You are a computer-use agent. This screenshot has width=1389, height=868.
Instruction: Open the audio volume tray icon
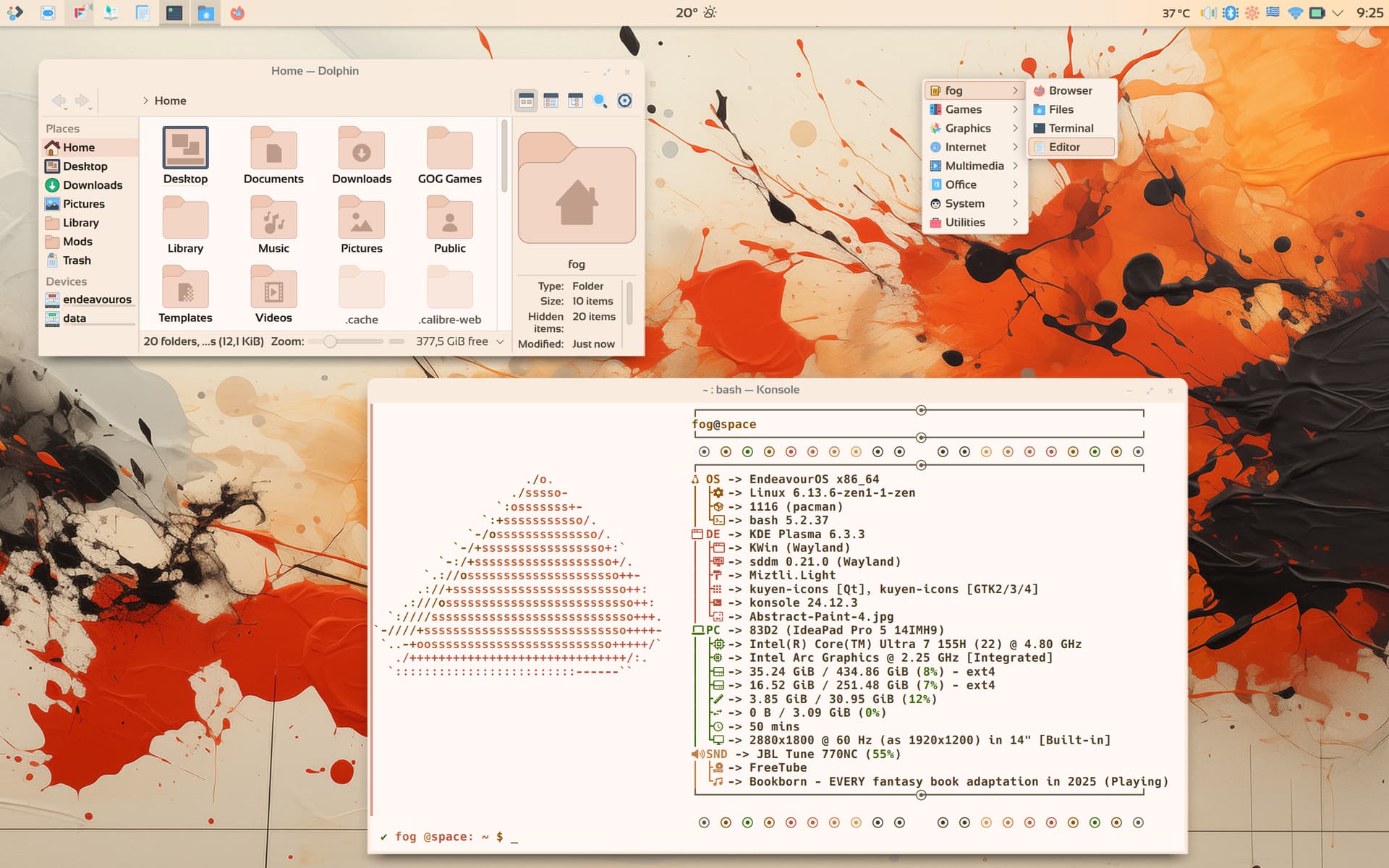pyautogui.click(x=1208, y=13)
